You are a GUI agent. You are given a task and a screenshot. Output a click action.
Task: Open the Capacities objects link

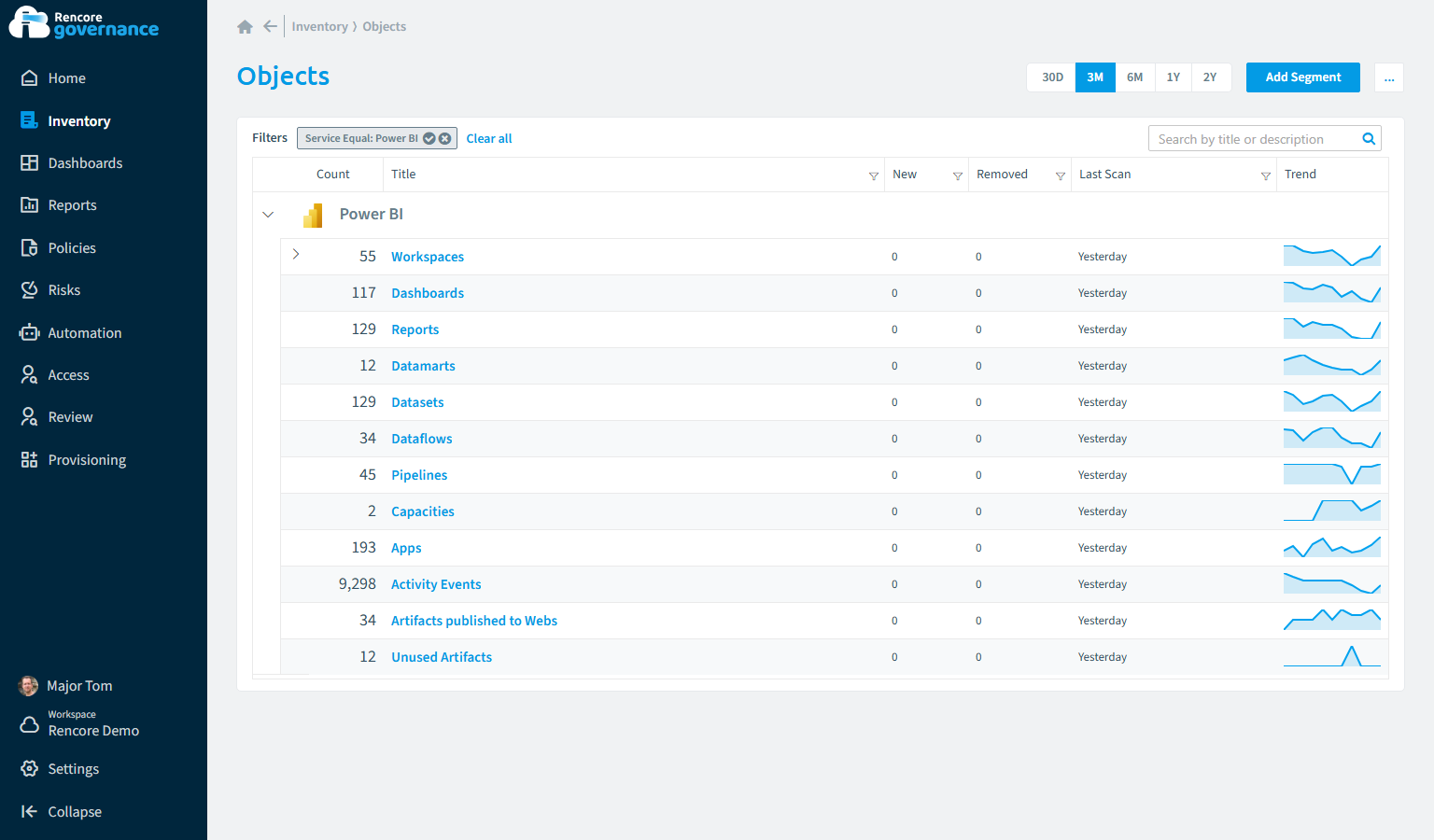coord(423,511)
